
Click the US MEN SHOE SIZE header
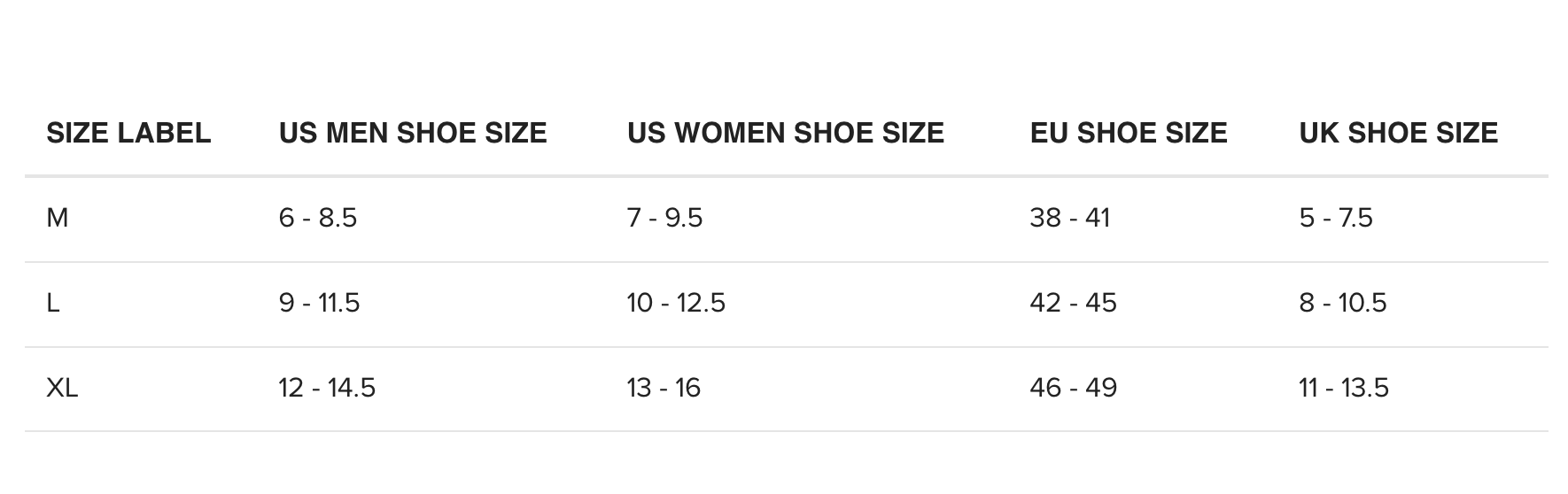[x=413, y=133]
